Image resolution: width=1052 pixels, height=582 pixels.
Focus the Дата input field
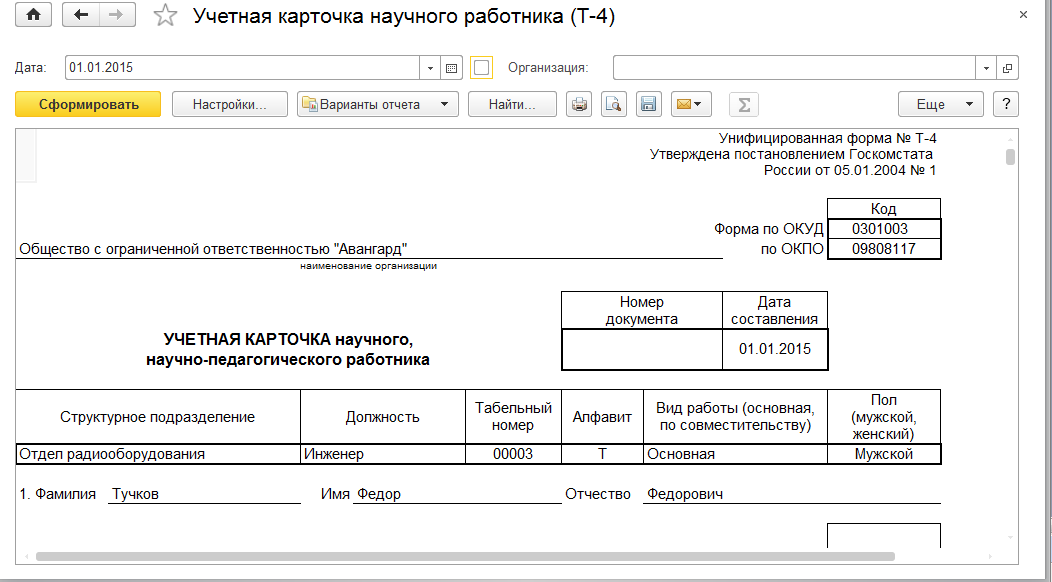pyautogui.click(x=243, y=68)
